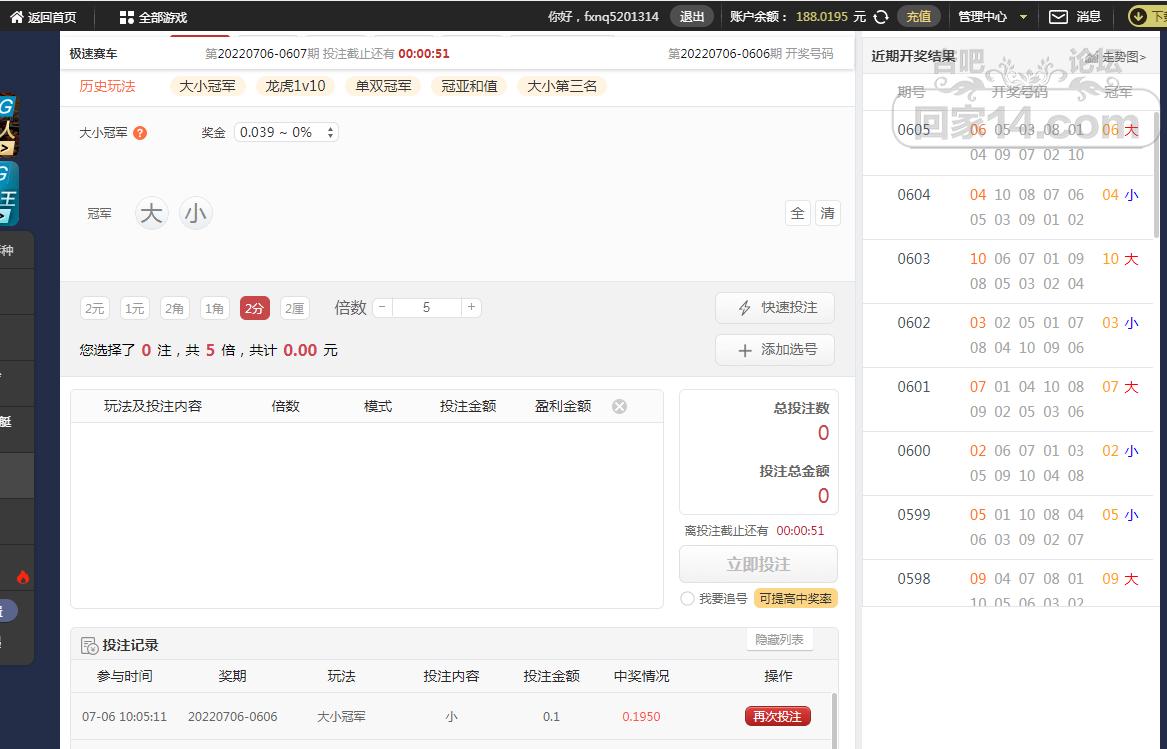Viewport: 1167px width, 749px height.
Task: Clear bet list with X icon
Action: [x=619, y=406]
